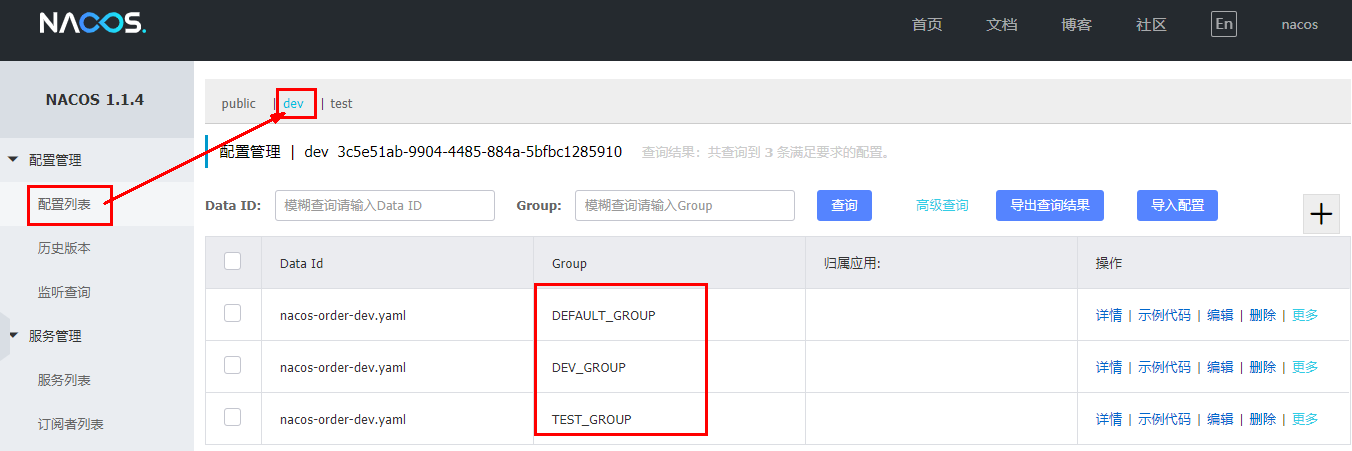The width and height of the screenshot is (1352, 451).
Task: Check the DEFAULT_GROUP row checkbox
Action: pos(233,313)
